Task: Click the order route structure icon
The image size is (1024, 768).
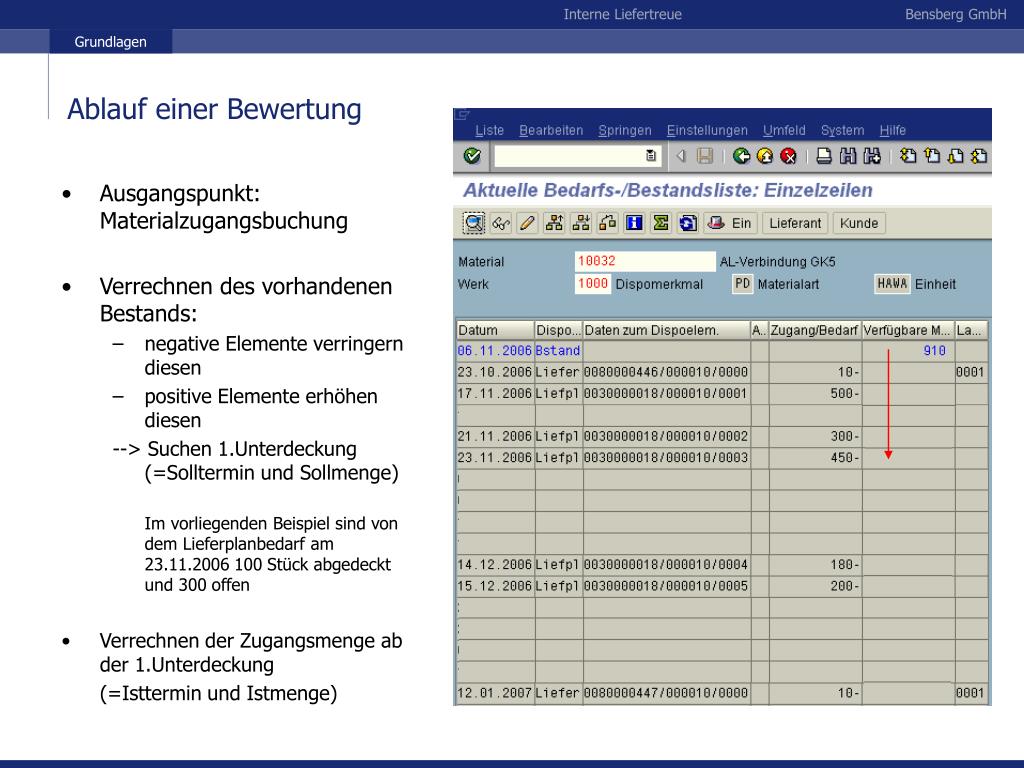Action: (x=607, y=223)
